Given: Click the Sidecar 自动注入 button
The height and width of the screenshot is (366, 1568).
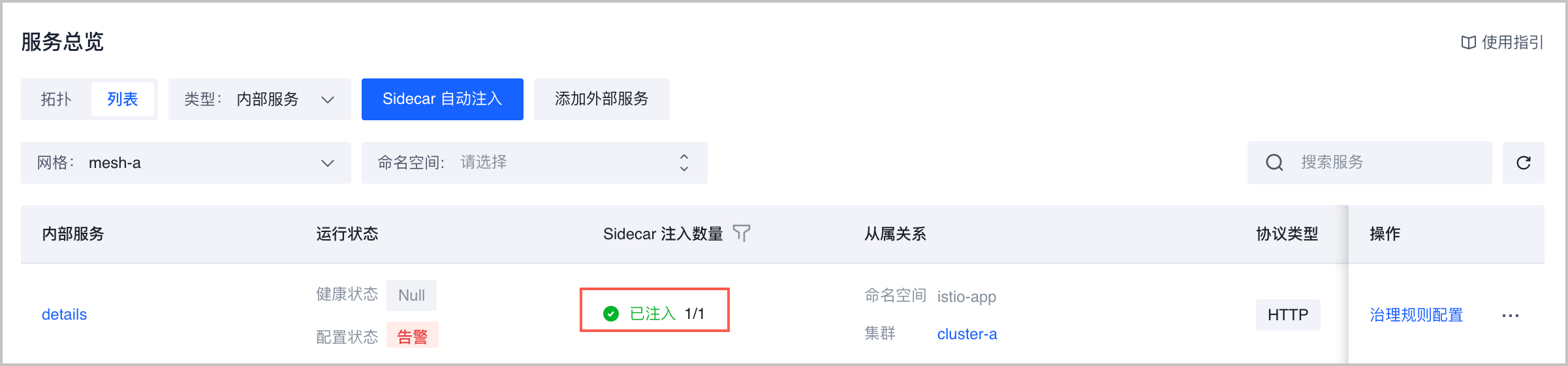Looking at the screenshot, I should tap(442, 99).
